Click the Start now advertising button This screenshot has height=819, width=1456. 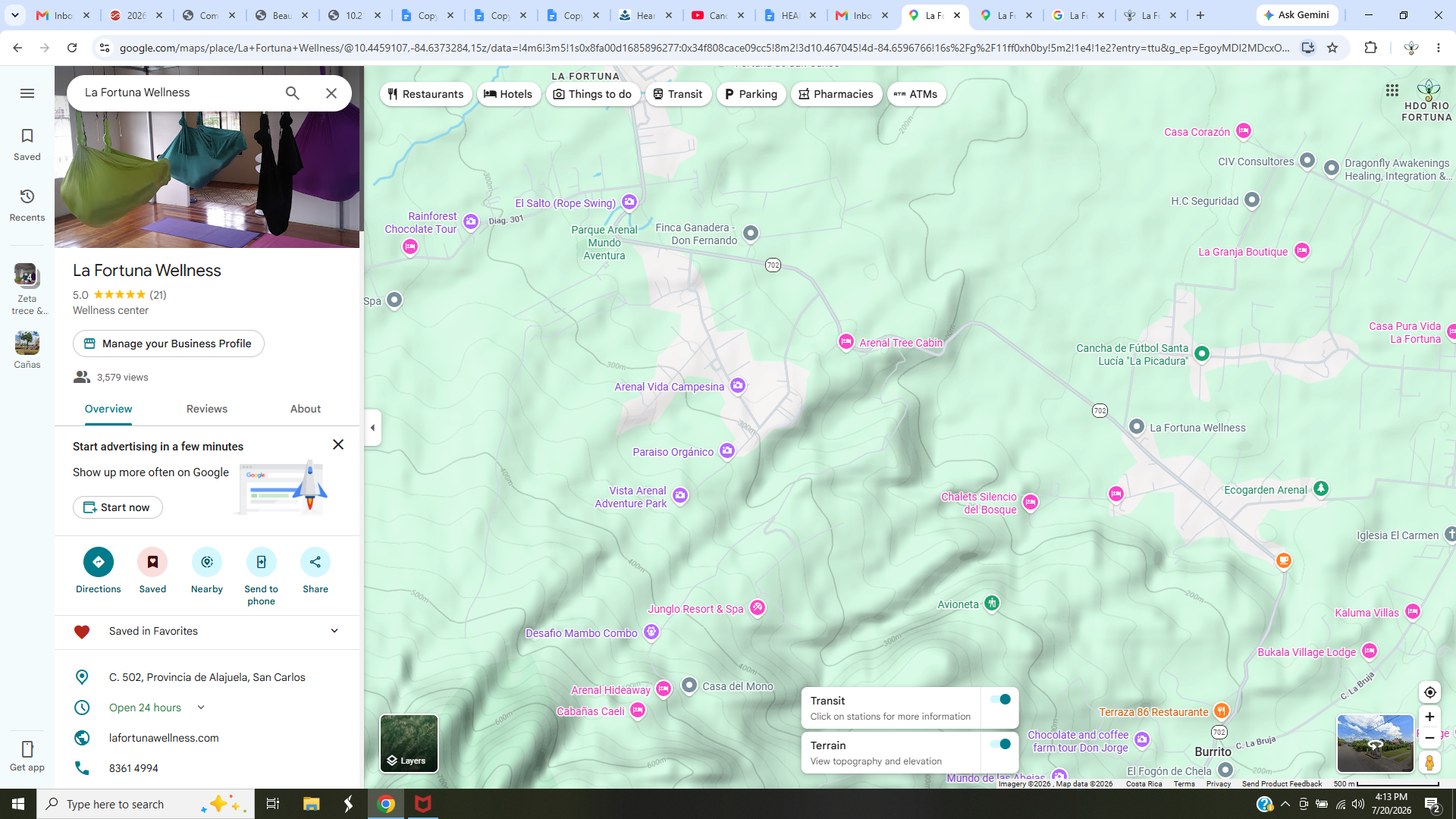click(118, 507)
